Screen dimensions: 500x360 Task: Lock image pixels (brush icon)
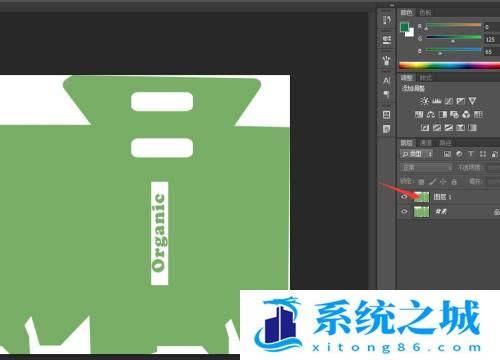point(432,182)
